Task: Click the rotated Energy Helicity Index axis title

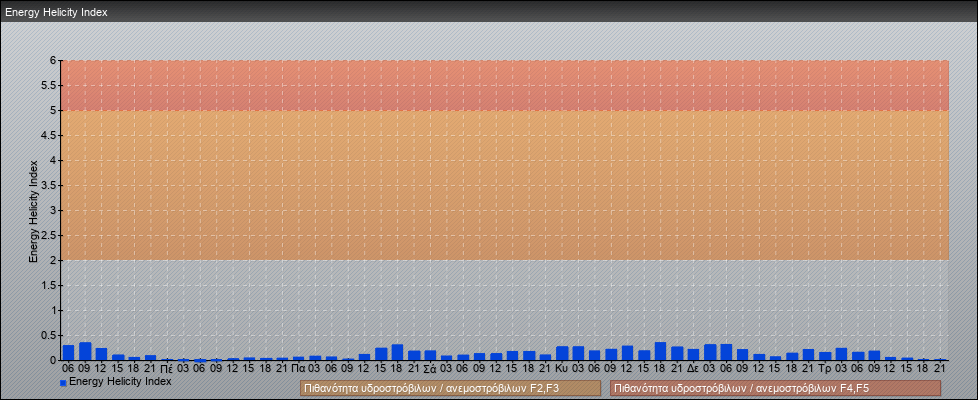Action: [x=33, y=212]
